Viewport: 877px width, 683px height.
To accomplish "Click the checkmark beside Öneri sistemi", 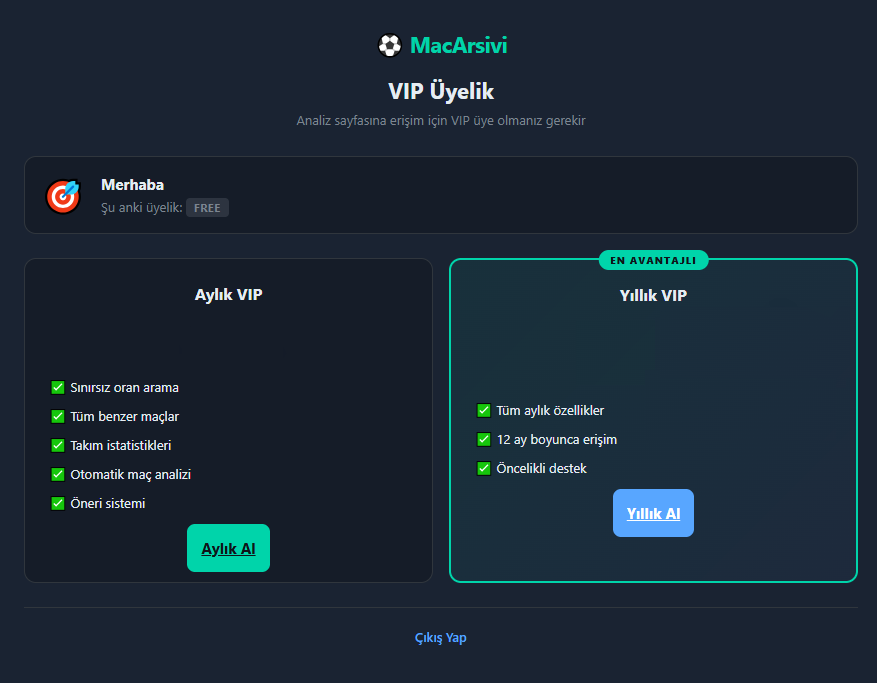I will coord(58,503).
